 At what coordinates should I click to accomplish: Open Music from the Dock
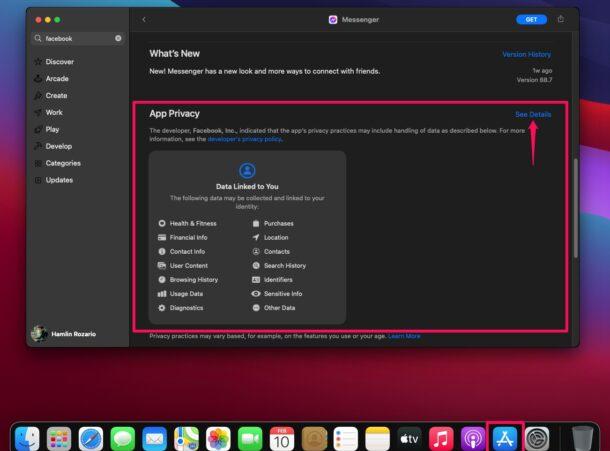tap(441, 439)
